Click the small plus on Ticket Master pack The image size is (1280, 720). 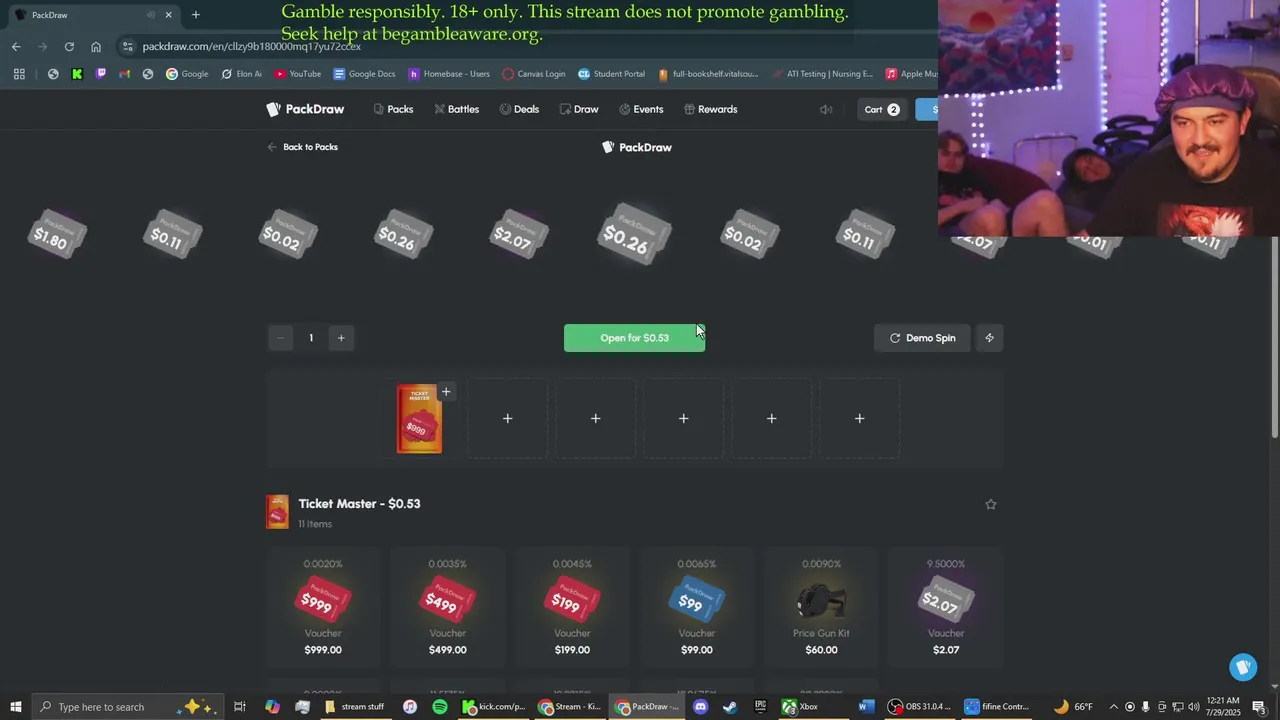coord(446,391)
